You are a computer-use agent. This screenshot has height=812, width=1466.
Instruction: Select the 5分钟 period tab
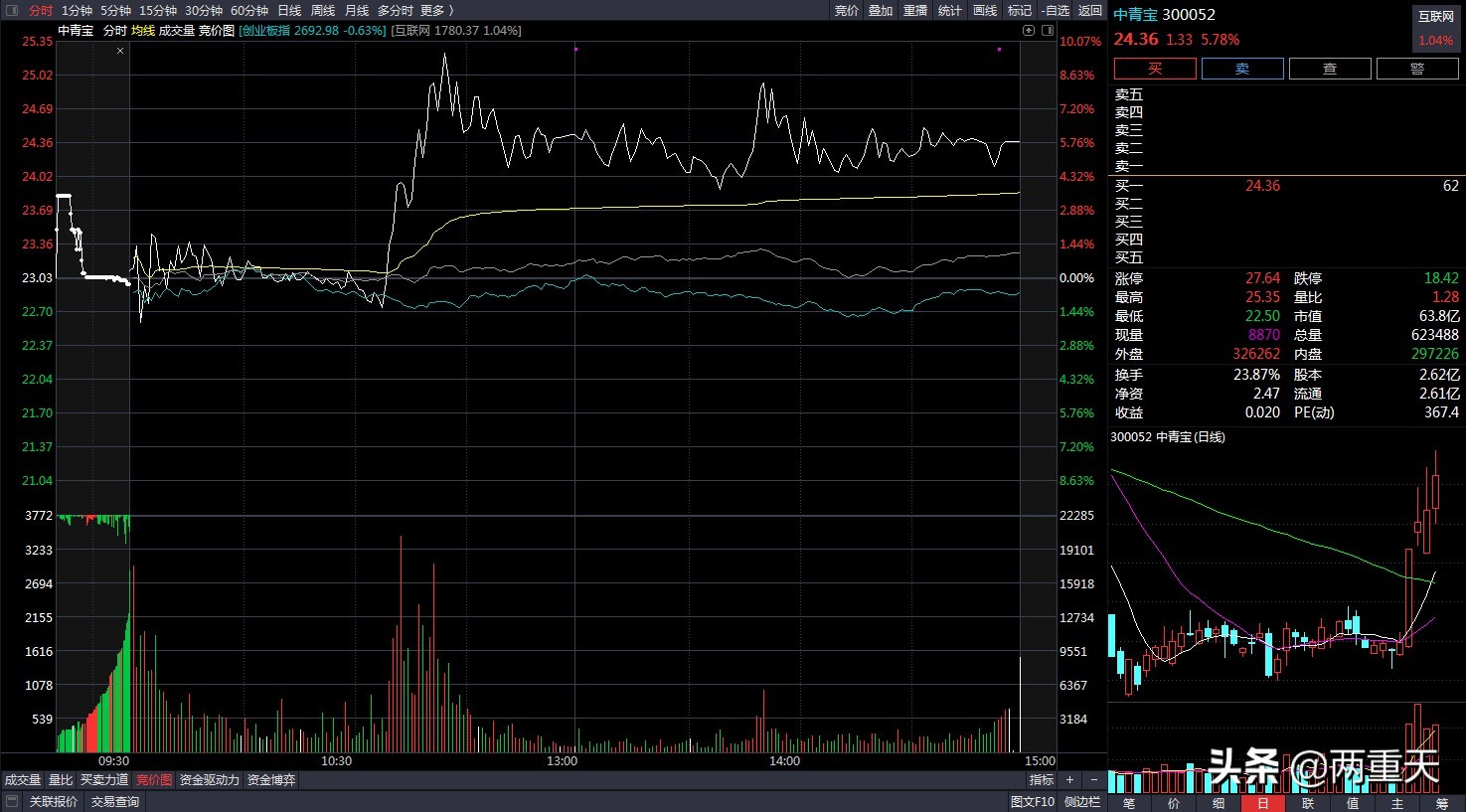coord(115,10)
